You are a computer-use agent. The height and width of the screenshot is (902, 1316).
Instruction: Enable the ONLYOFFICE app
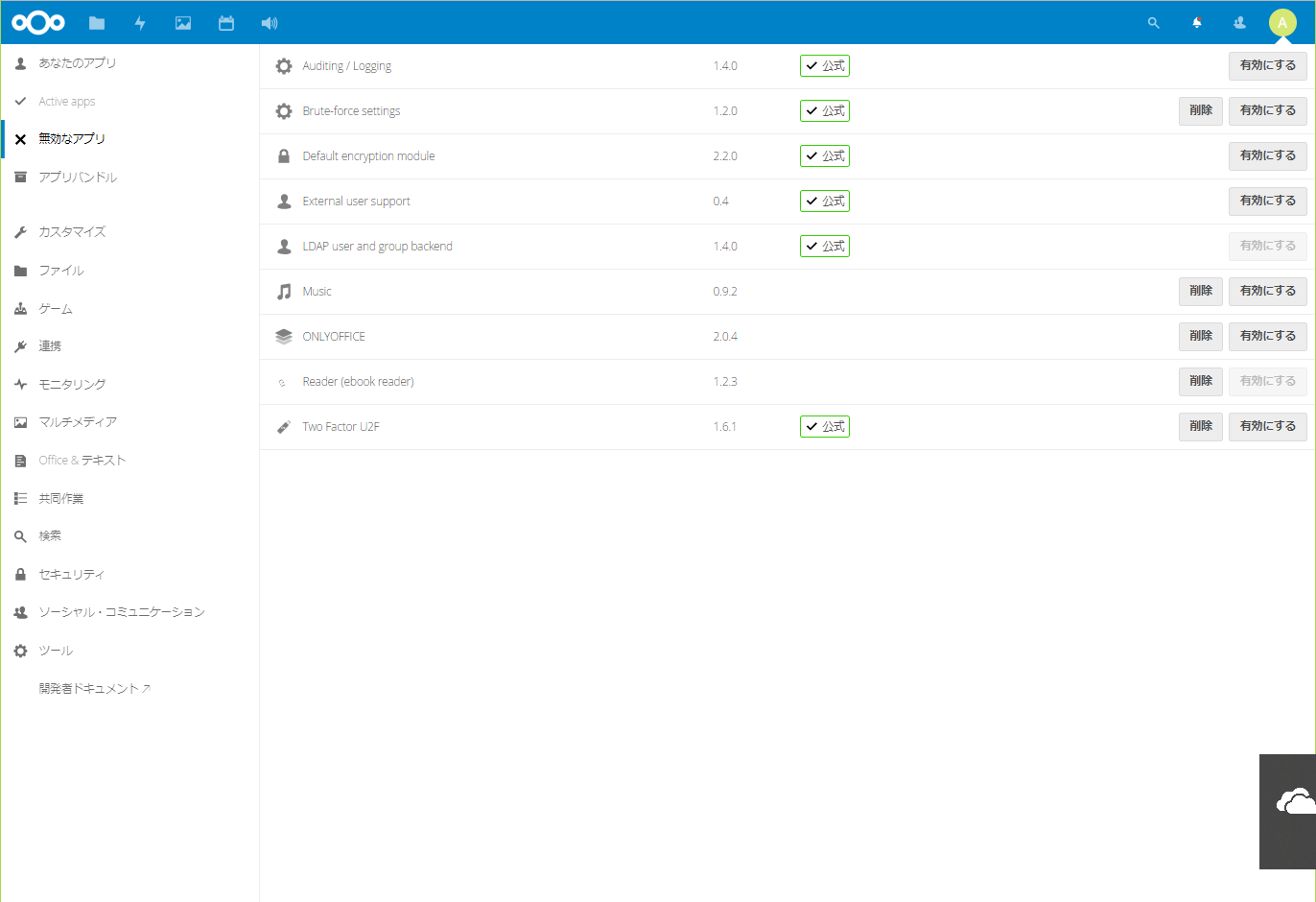coord(1267,337)
